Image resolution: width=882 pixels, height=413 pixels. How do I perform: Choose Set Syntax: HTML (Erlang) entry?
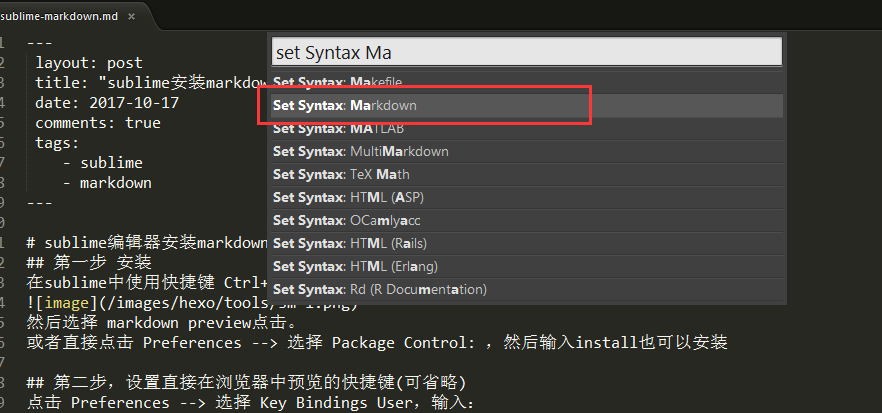(527, 266)
